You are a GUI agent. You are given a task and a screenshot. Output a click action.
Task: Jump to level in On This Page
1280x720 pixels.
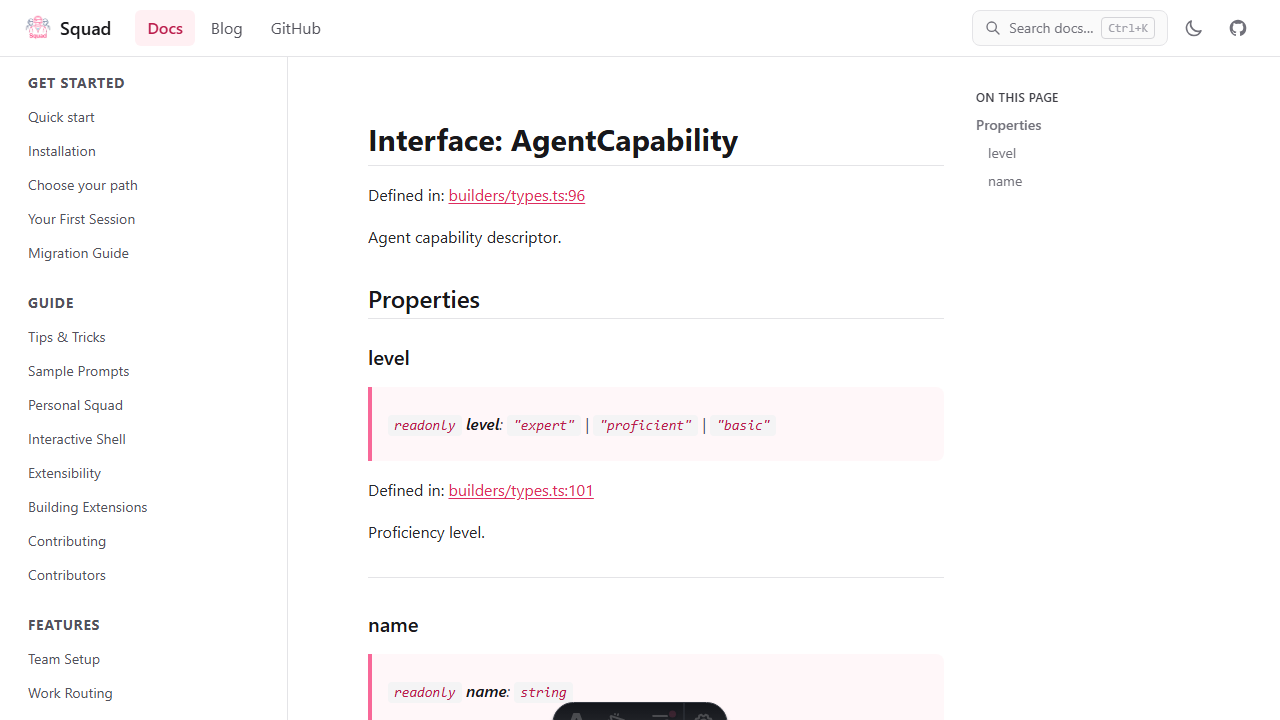[1002, 153]
